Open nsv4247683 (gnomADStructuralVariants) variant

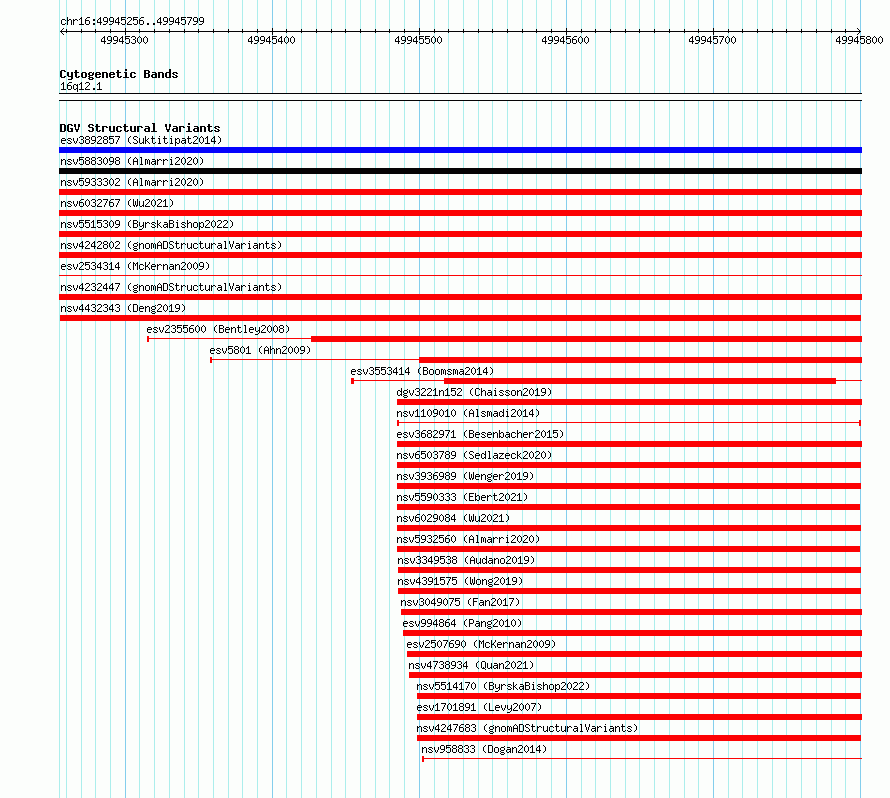(527, 728)
